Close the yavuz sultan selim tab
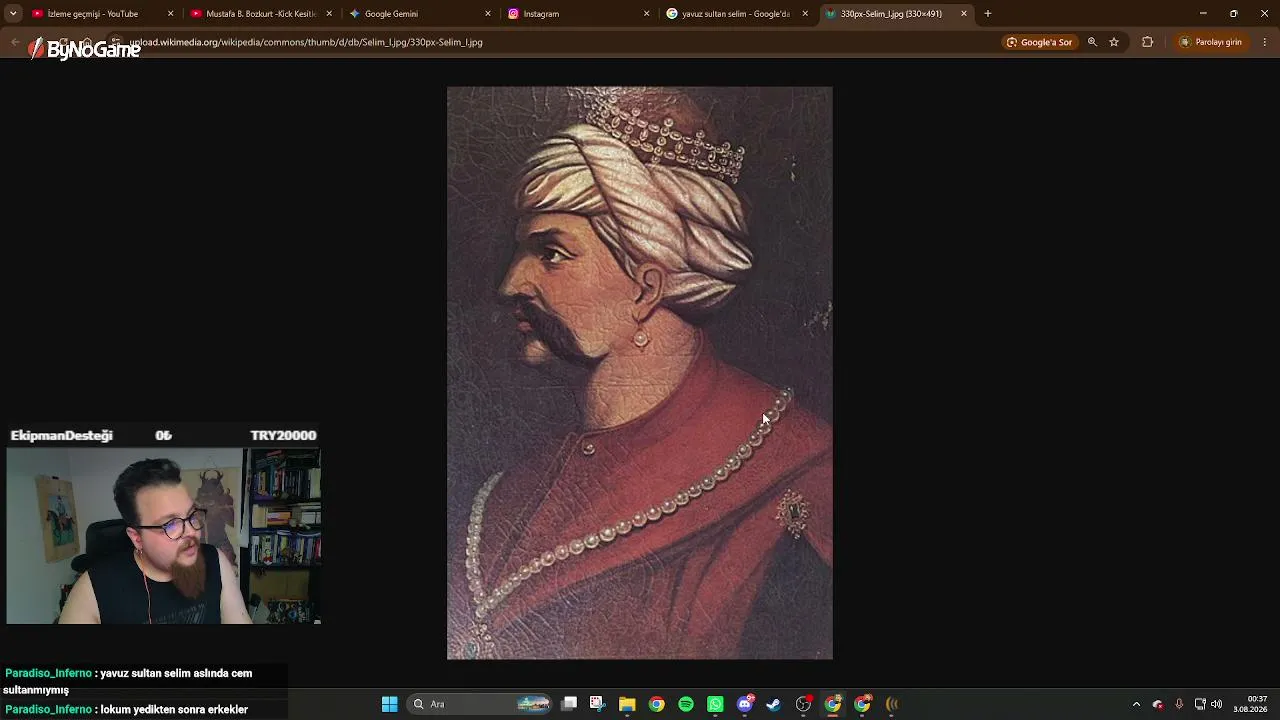 click(805, 14)
